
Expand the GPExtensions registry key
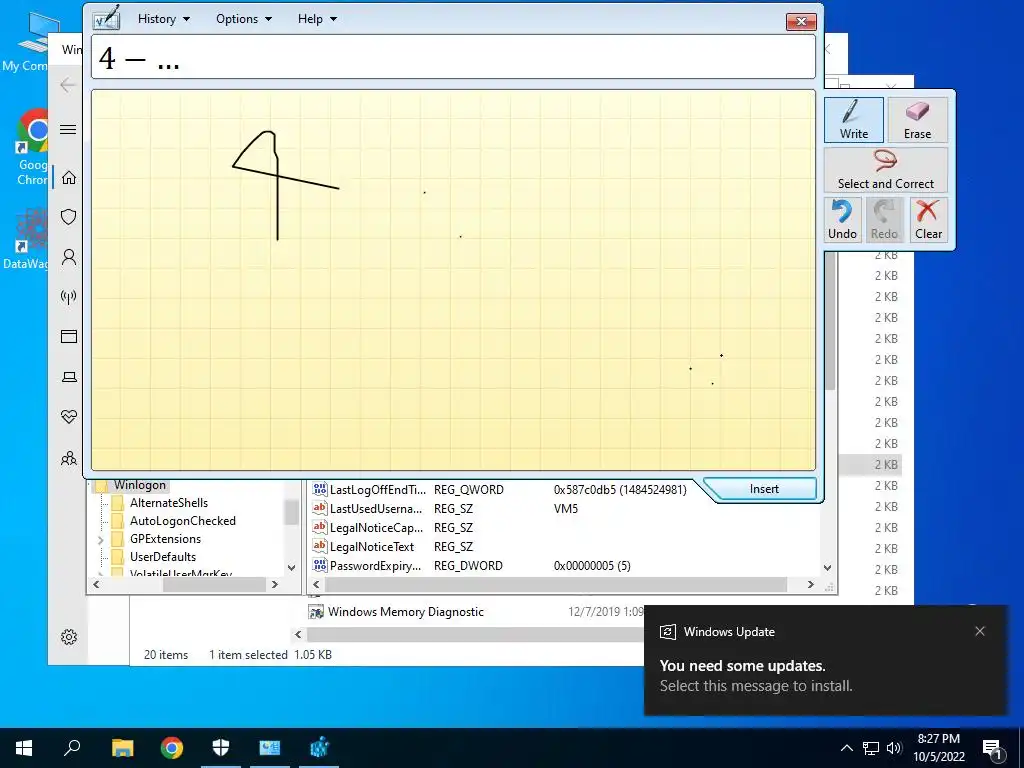[x=101, y=540]
